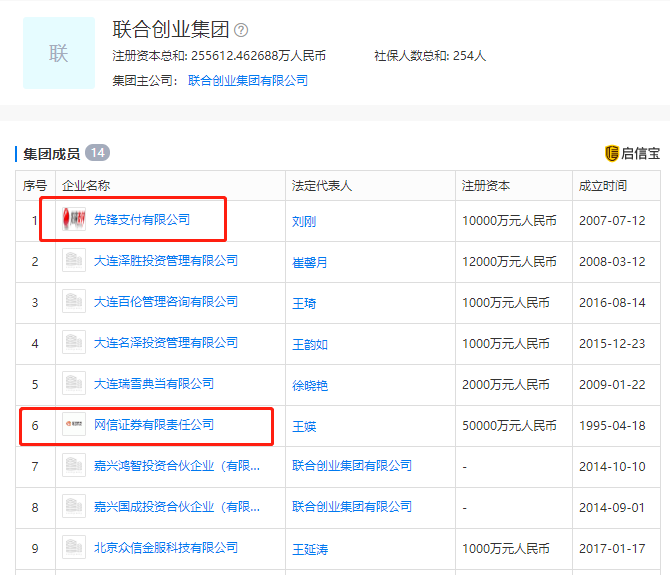Open 先锋支付有限公司 company link

pos(142,220)
